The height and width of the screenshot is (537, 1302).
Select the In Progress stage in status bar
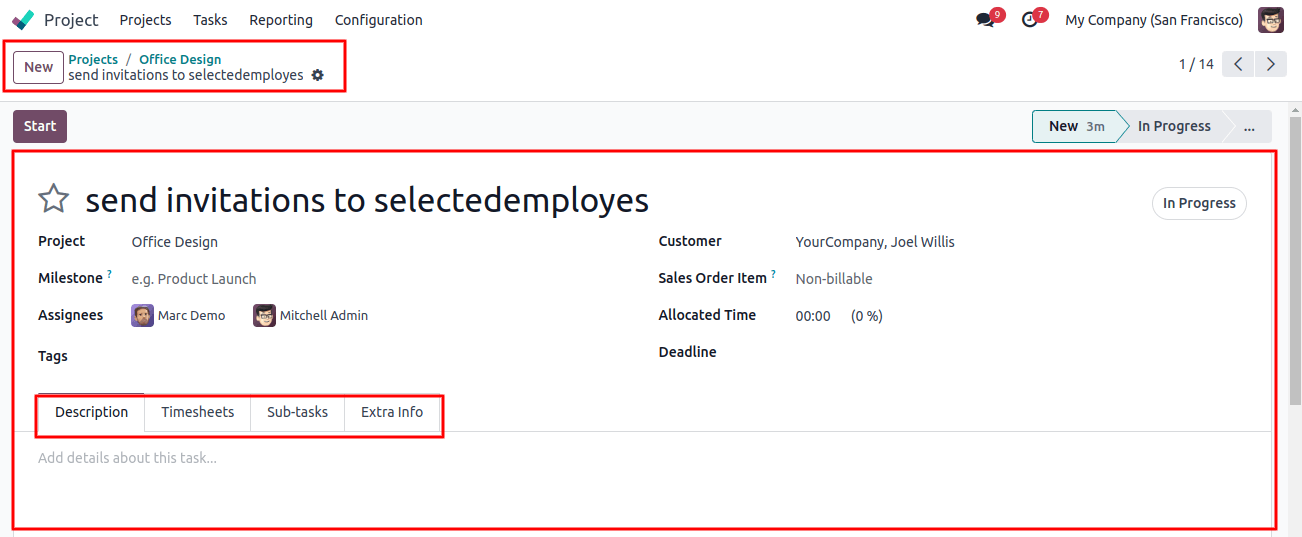point(1174,126)
